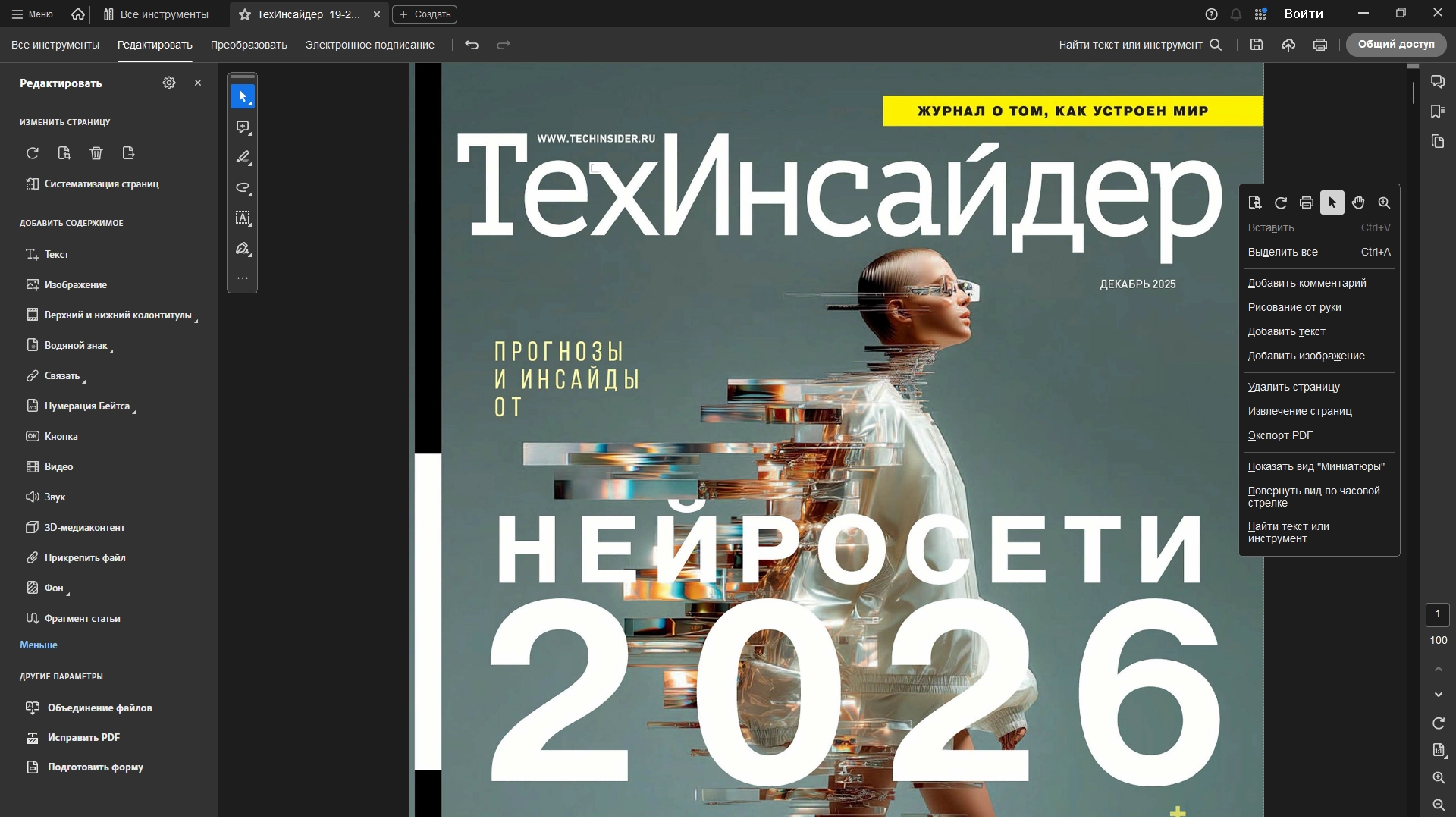Select the highlighter pen tool

pos(243,158)
